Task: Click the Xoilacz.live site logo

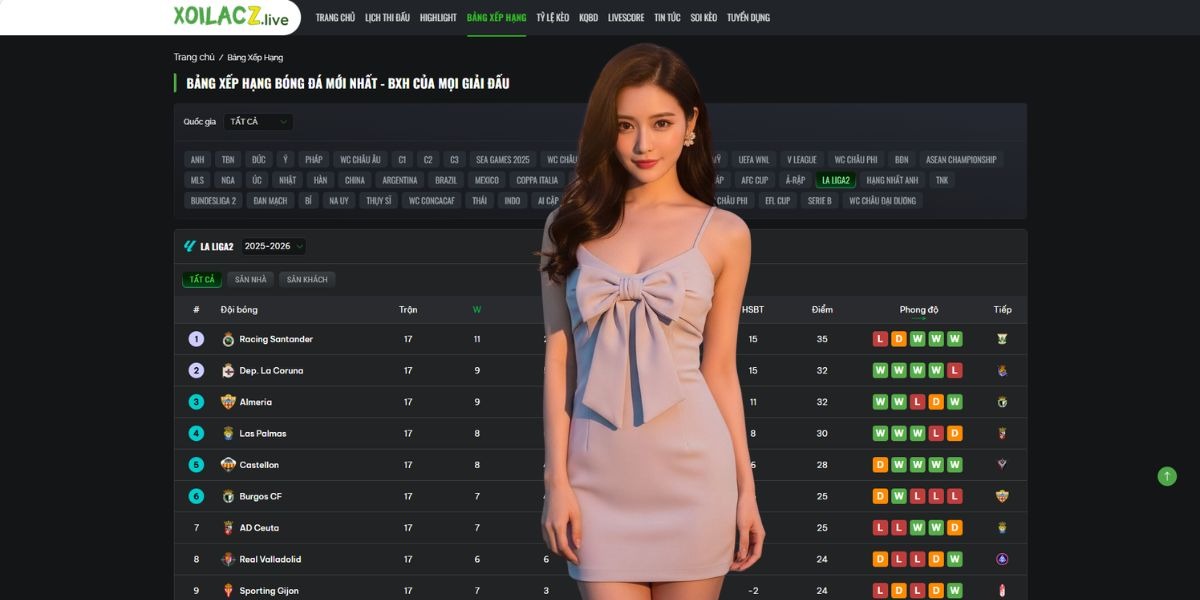Action: (x=230, y=17)
